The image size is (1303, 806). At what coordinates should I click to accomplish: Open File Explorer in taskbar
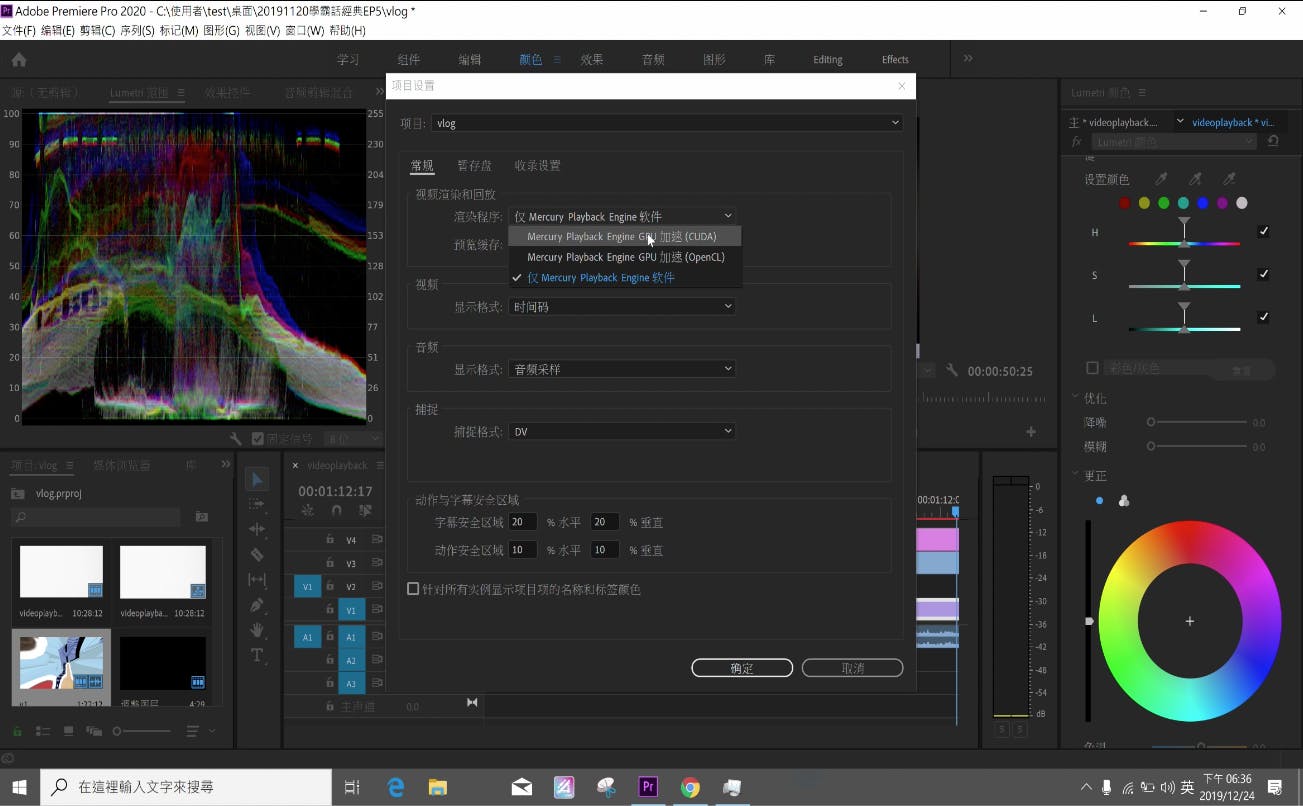pyautogui.click(x=437, y=787)
